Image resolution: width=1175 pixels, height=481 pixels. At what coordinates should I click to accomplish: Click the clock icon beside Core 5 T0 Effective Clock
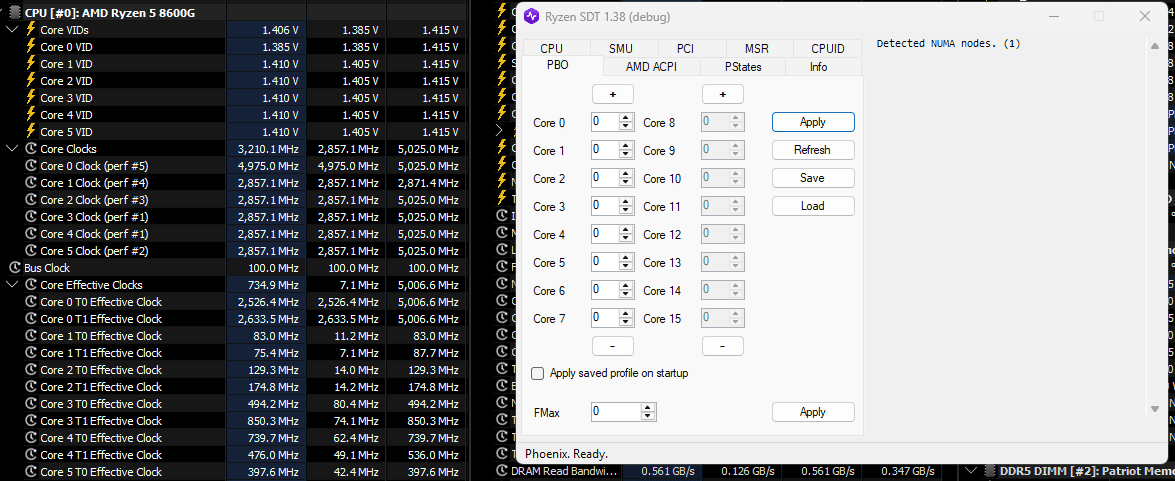[x=31, y=472]
